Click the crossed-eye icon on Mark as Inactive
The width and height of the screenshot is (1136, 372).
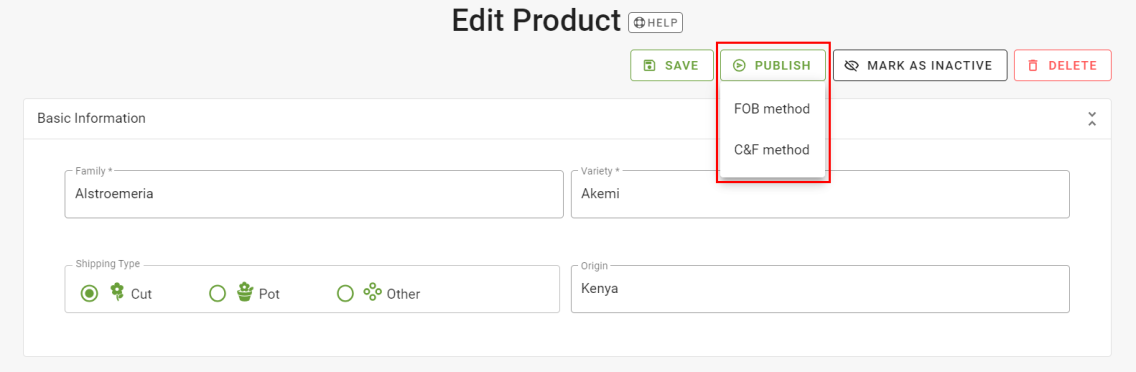pos(851,65)
